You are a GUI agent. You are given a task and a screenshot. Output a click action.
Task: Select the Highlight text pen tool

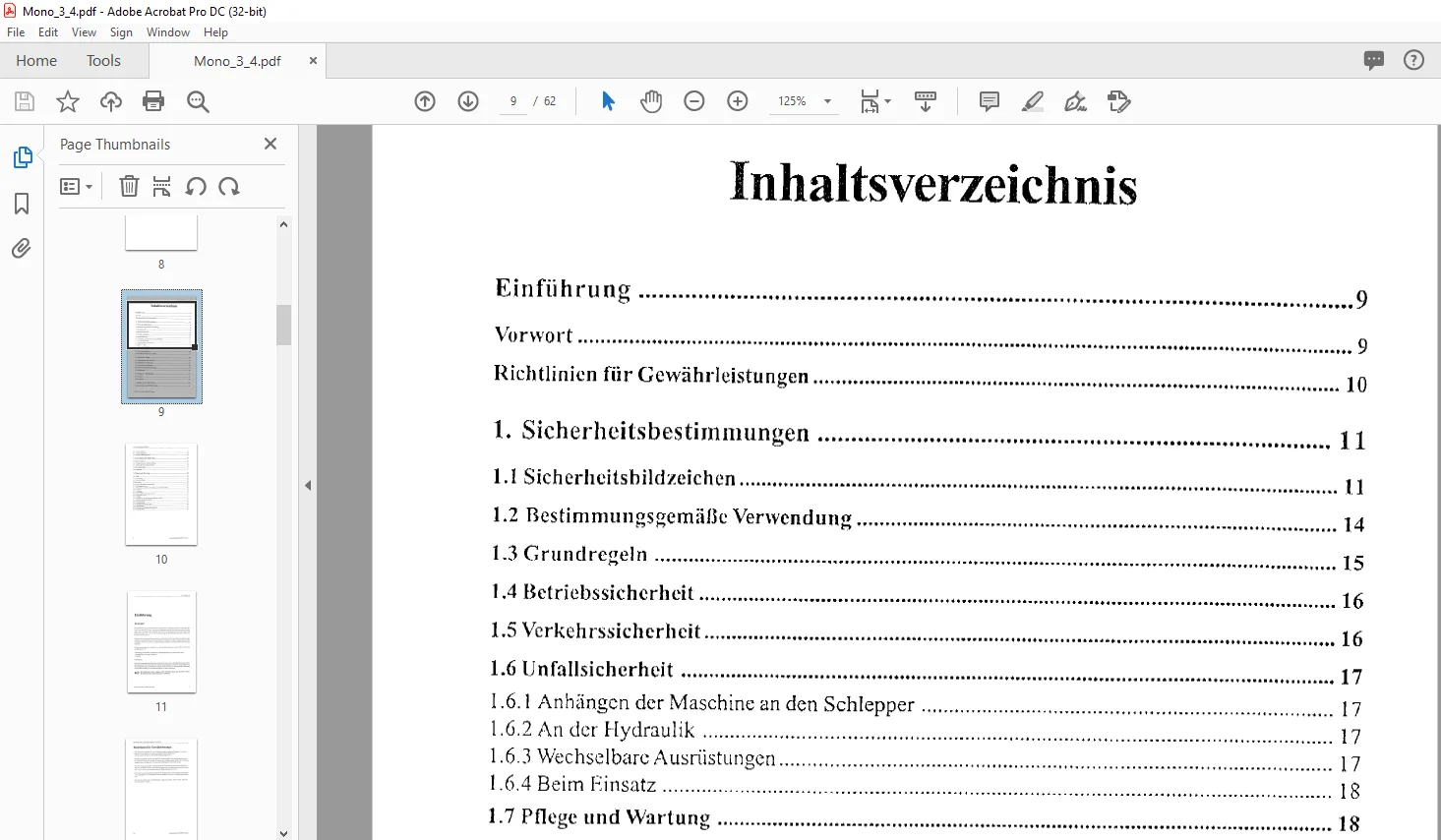click(x=1033, y=101)
